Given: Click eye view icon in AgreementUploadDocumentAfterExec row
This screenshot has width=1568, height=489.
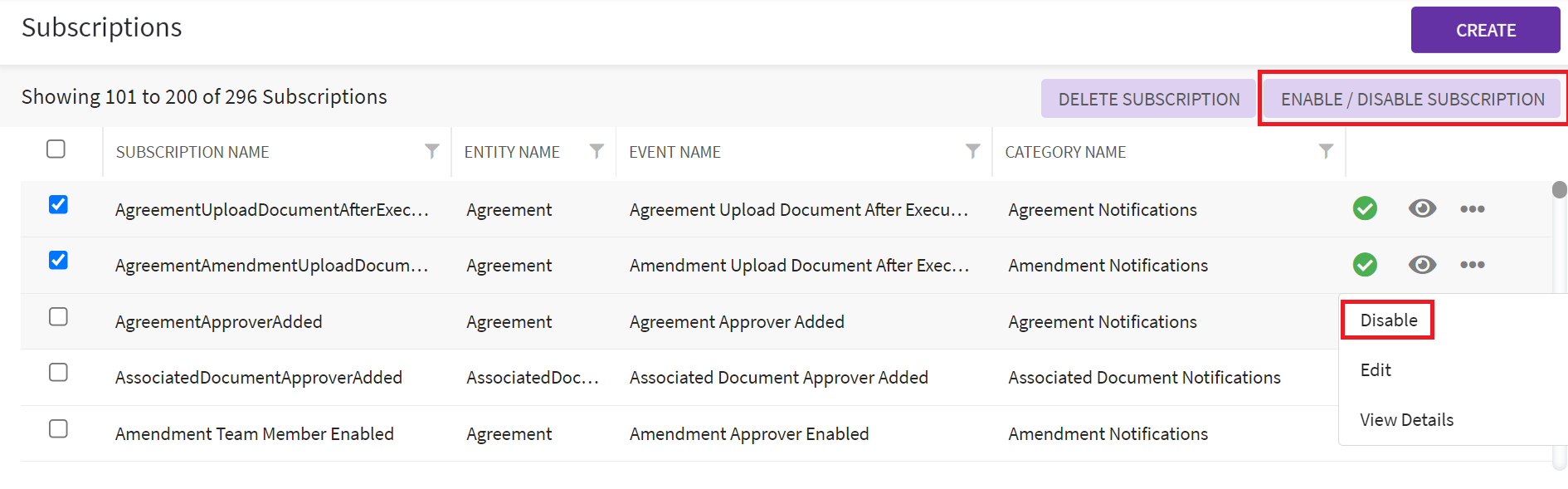Looking at the screenshot, I should (1422, 208).
